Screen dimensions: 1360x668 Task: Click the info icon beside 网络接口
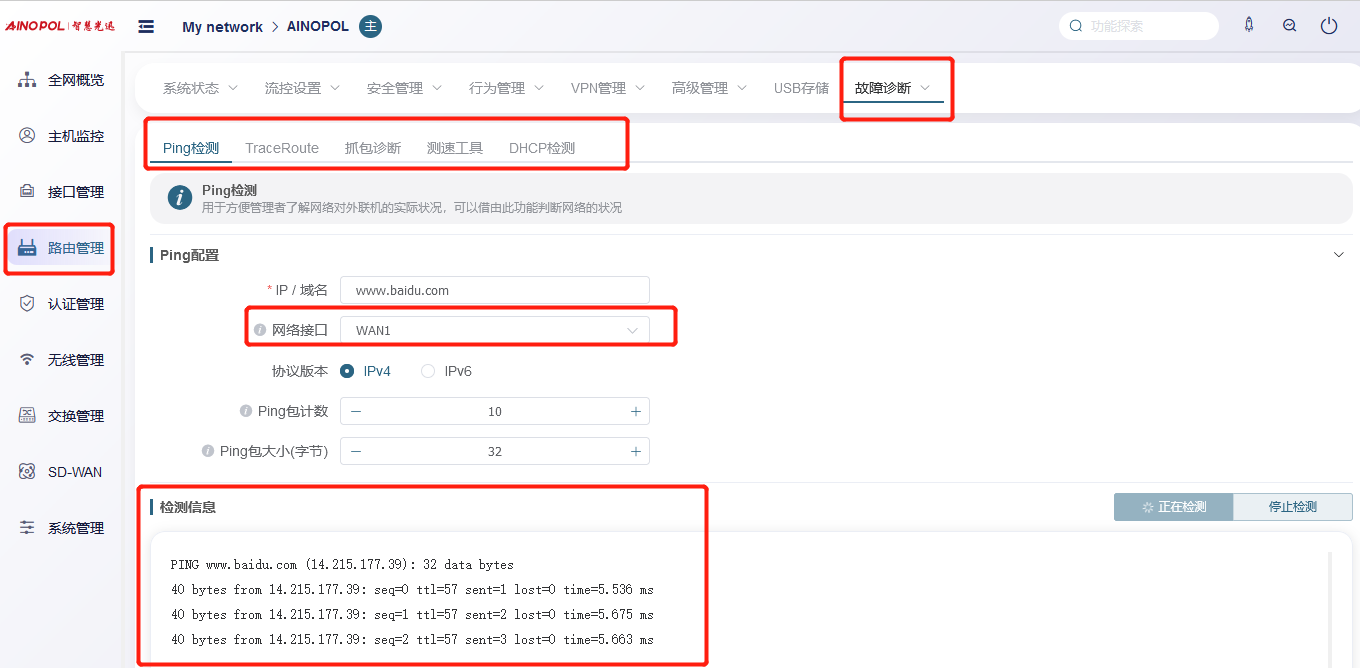click(x=260, y=330)
